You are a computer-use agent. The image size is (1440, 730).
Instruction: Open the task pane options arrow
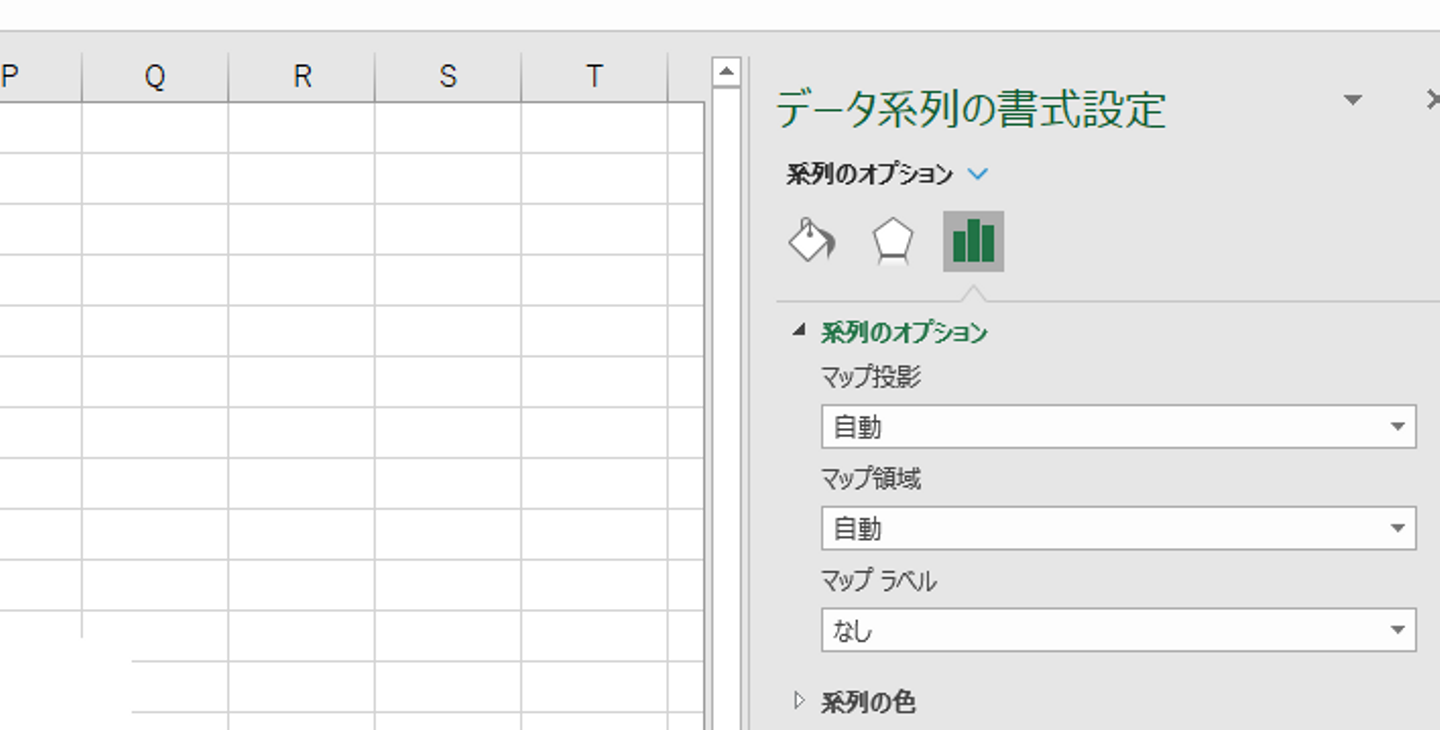tap(1352, 100)
